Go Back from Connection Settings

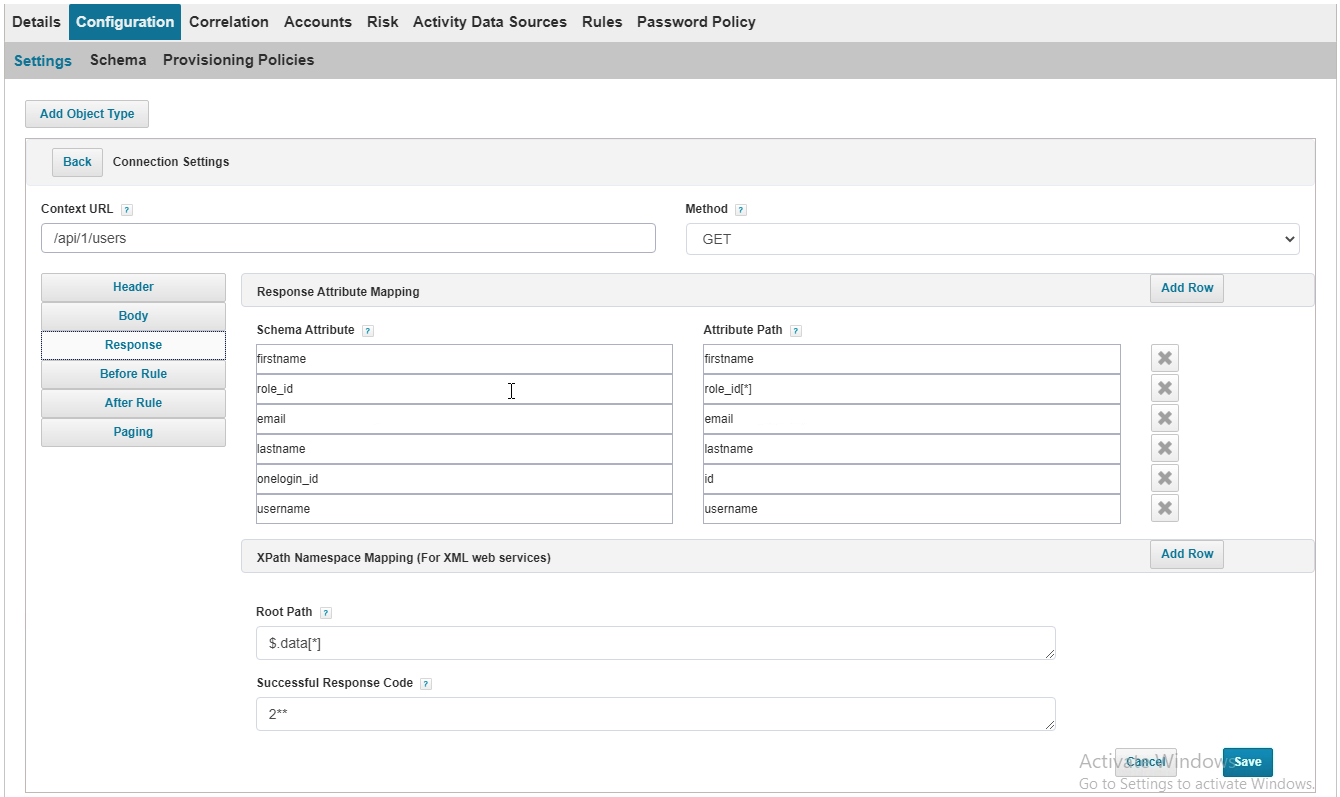(77, 162)
